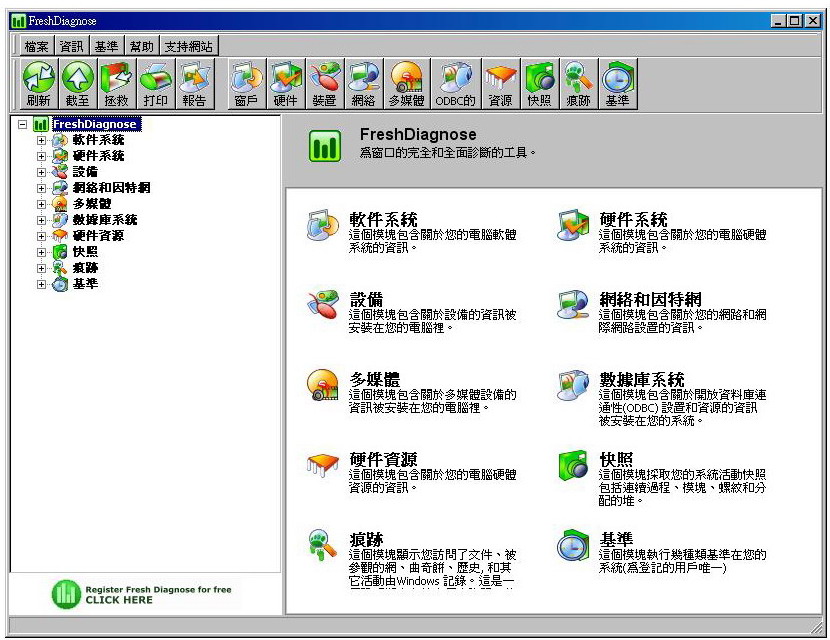Open the 硬件資源 module in main panel
This screenshot has width=830, height=640.
[383, 460]
